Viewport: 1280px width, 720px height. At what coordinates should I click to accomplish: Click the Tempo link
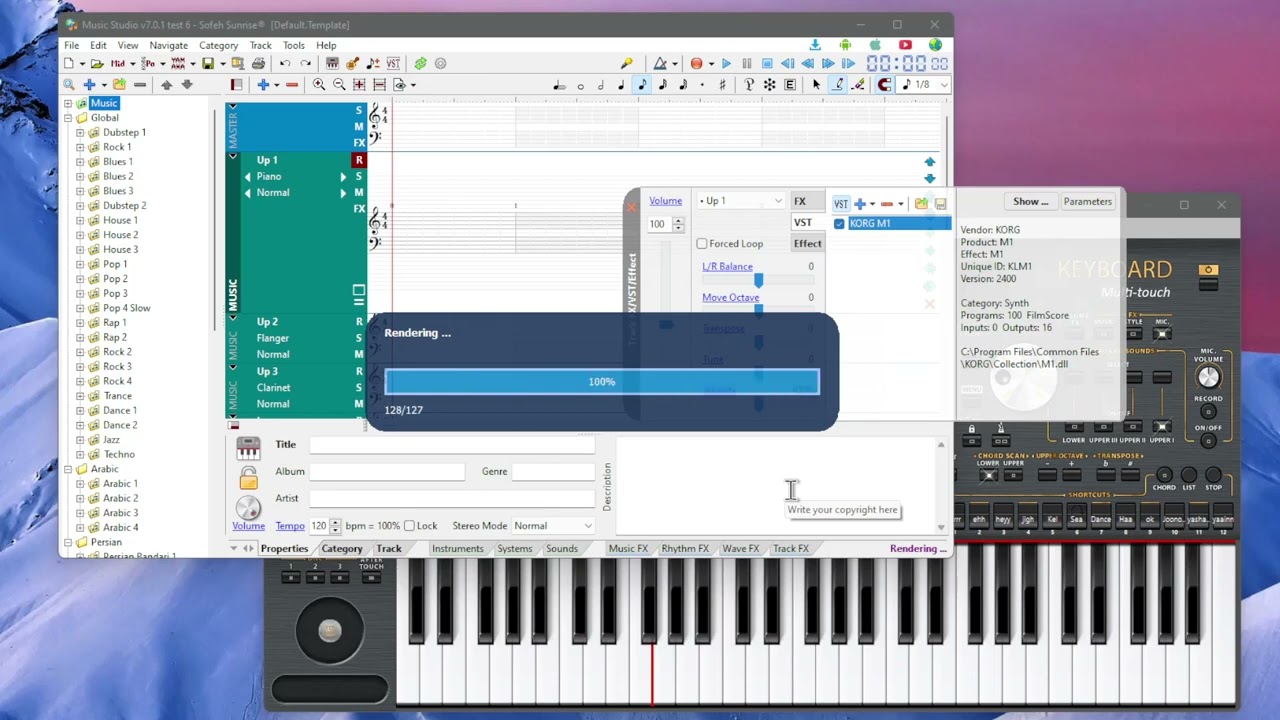click(x=290, y=526)
